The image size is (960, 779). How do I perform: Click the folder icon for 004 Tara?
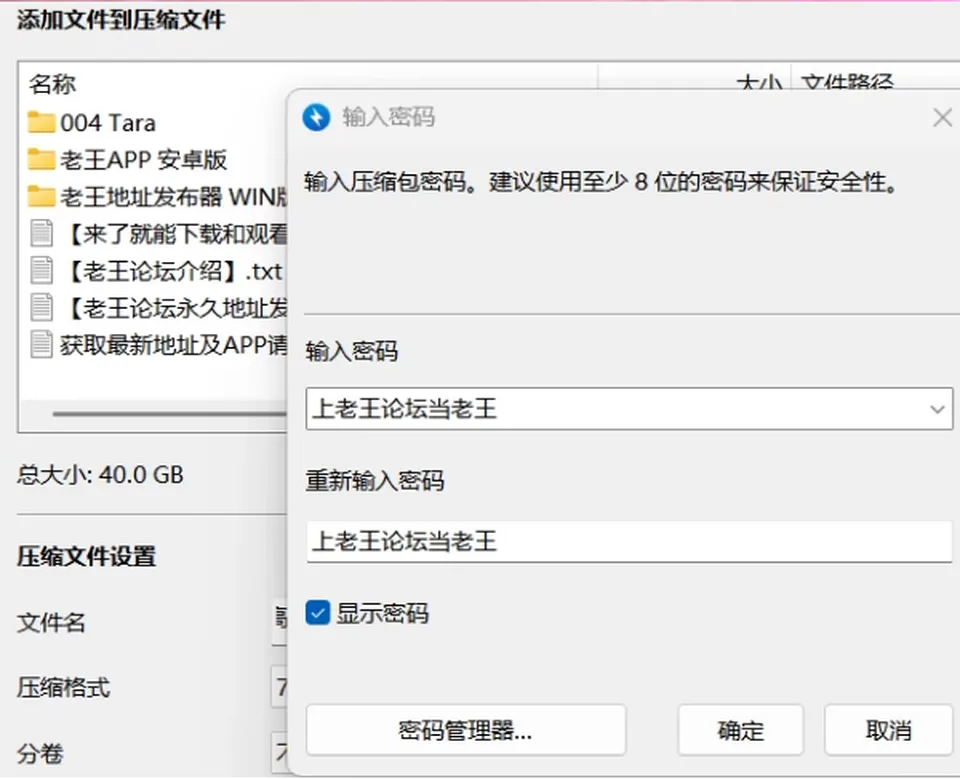click(x=41, y=122)
